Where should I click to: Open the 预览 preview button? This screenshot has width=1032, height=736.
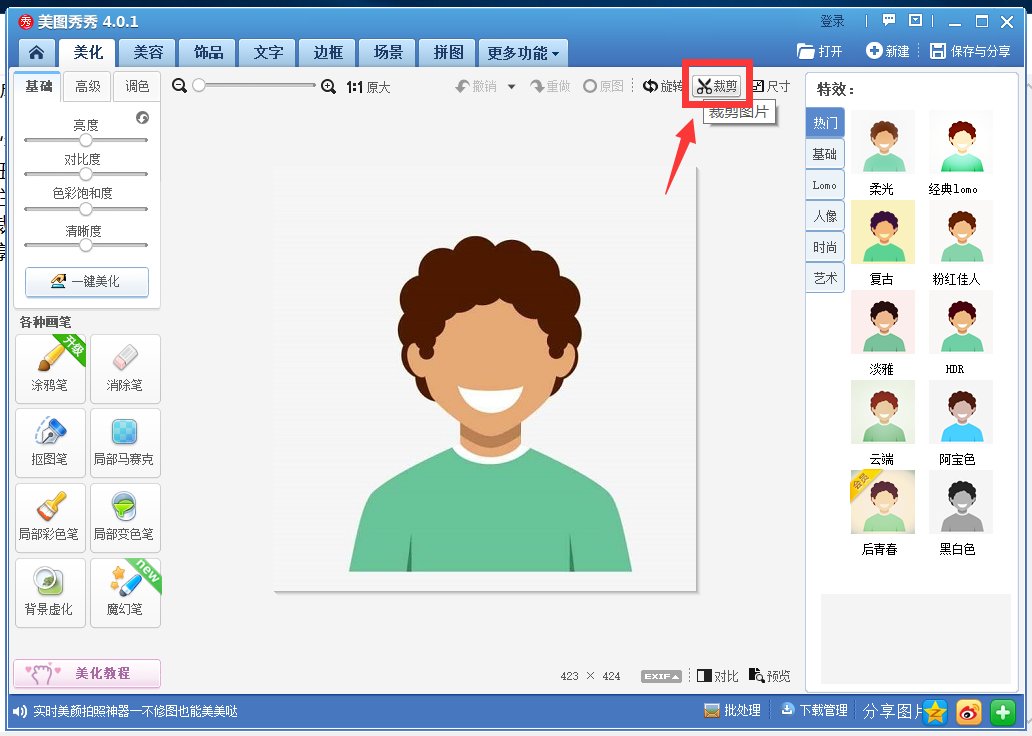pyautogui.click(x=769, y=676)
